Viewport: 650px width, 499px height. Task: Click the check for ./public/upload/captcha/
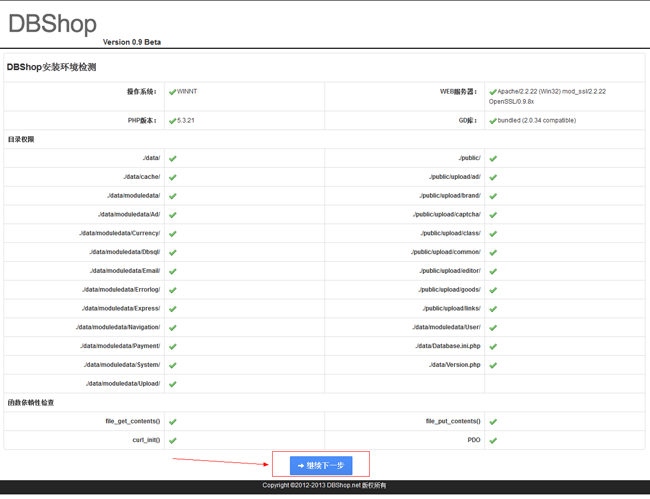tap(493, 215)
